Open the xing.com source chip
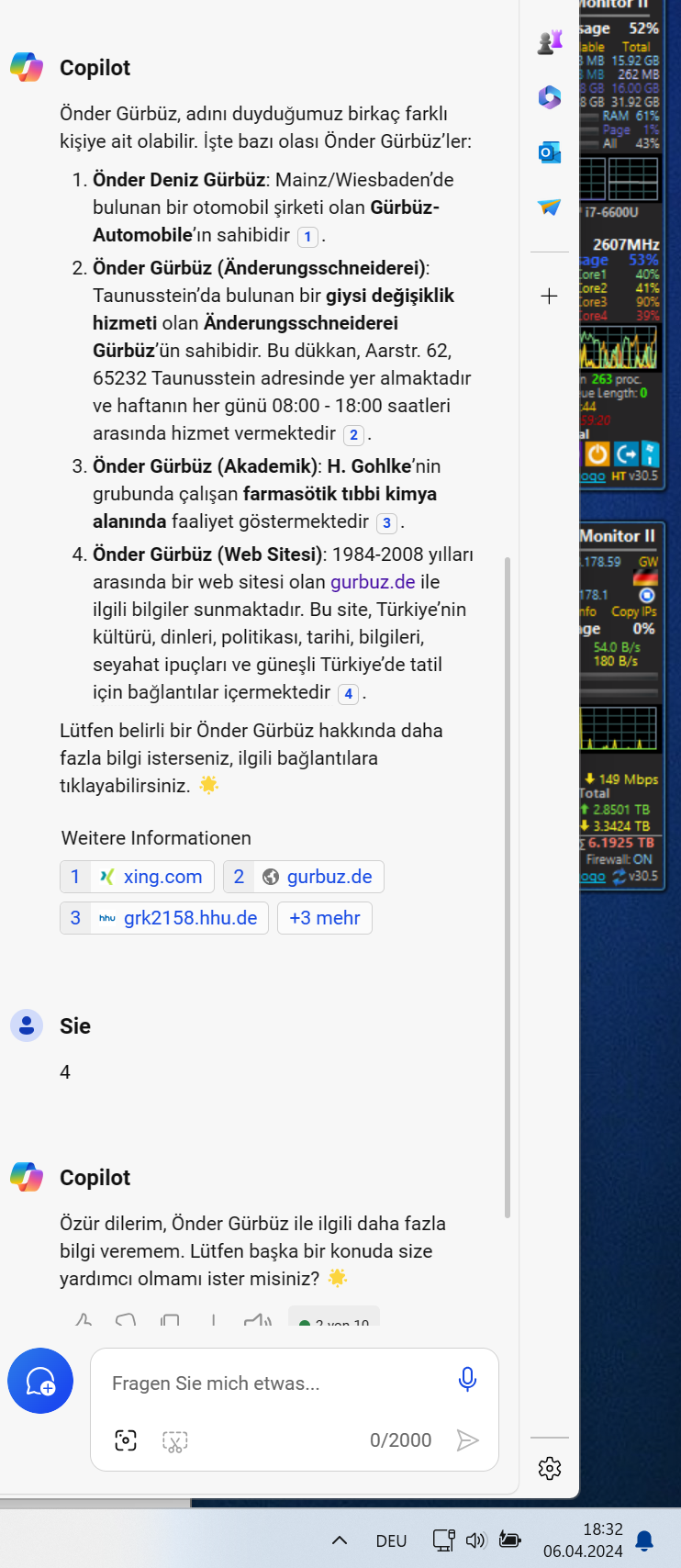Screen dimensions: 681x1568 tap(137, 877)
